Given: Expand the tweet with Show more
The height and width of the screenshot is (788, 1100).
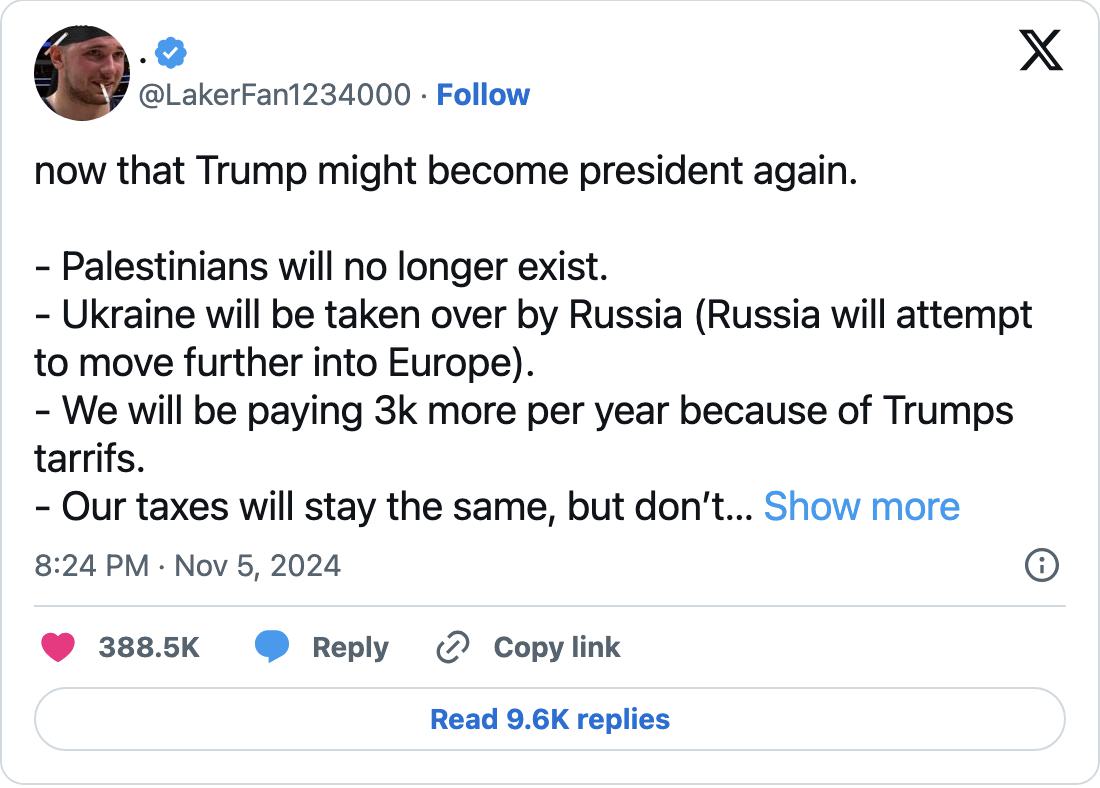Looking at the screenshot, I should (861, 506).
